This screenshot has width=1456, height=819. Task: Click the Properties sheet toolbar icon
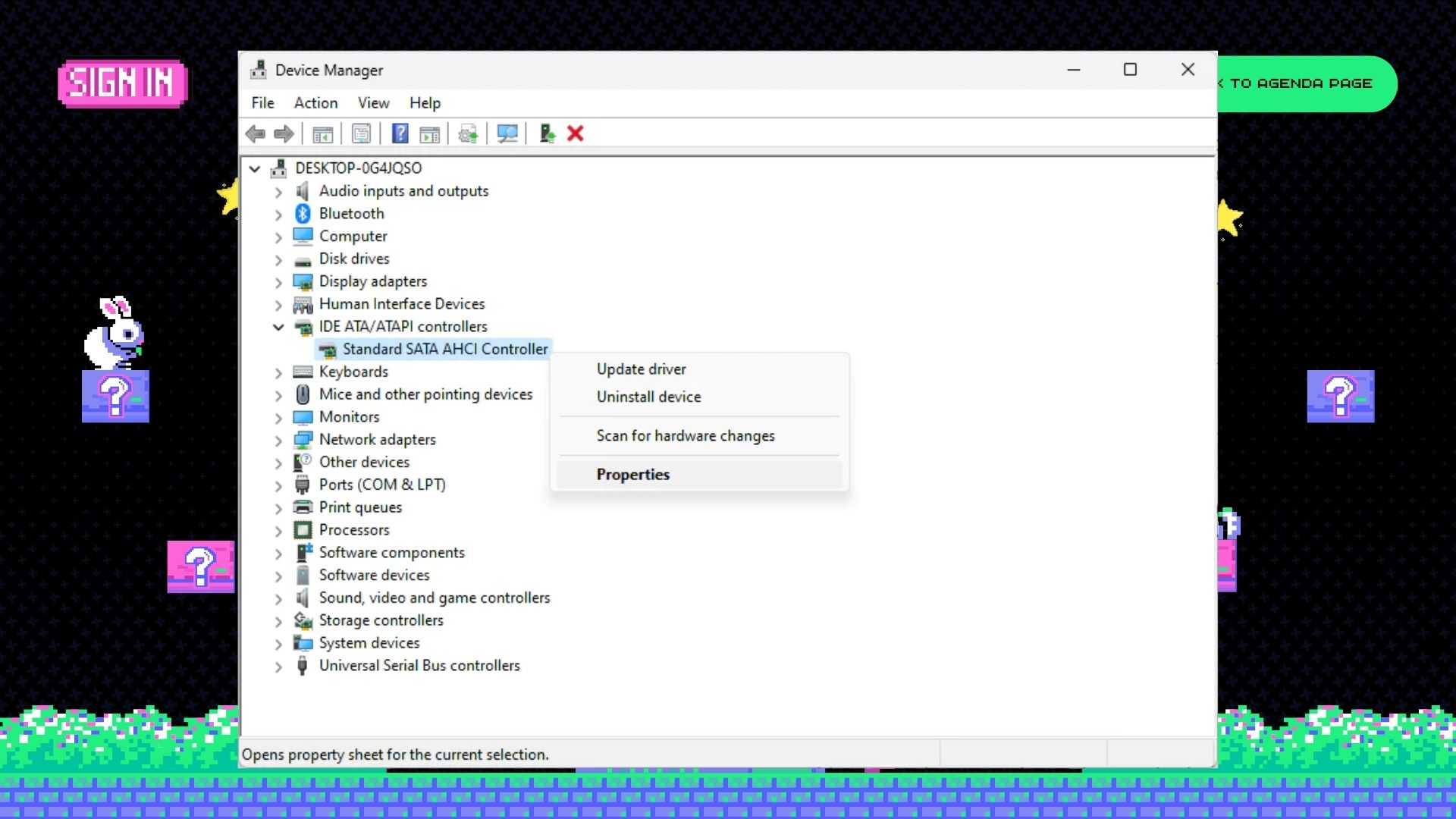(x=361, y=134)
